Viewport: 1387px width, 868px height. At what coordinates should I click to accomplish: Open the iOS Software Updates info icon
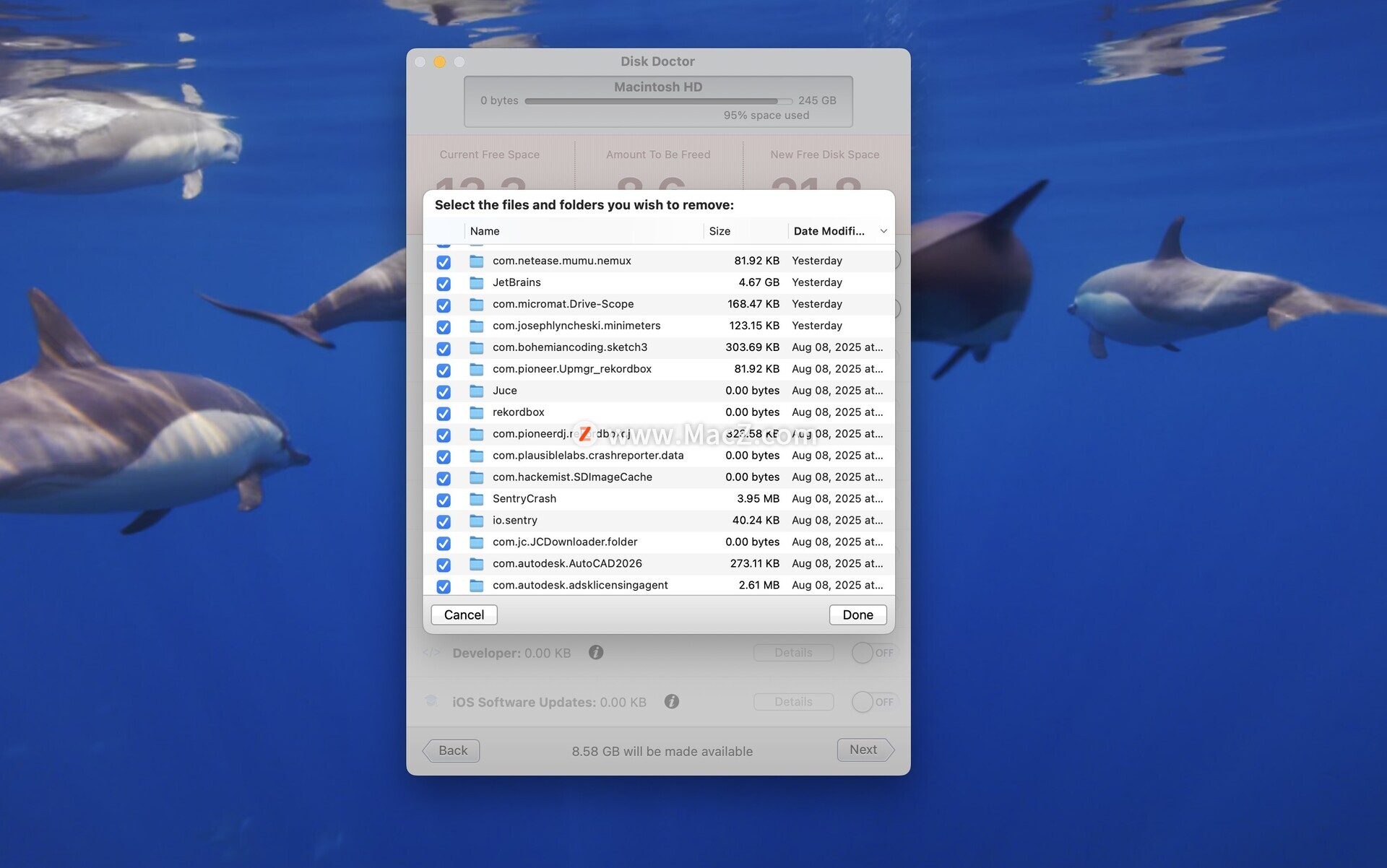(672, 701)
